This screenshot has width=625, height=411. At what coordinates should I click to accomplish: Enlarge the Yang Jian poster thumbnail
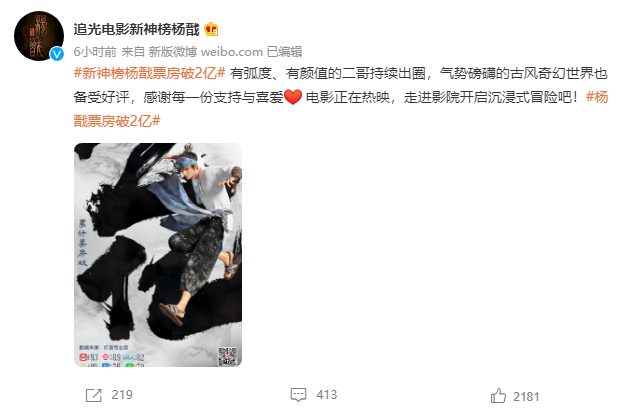pos(158,255)
